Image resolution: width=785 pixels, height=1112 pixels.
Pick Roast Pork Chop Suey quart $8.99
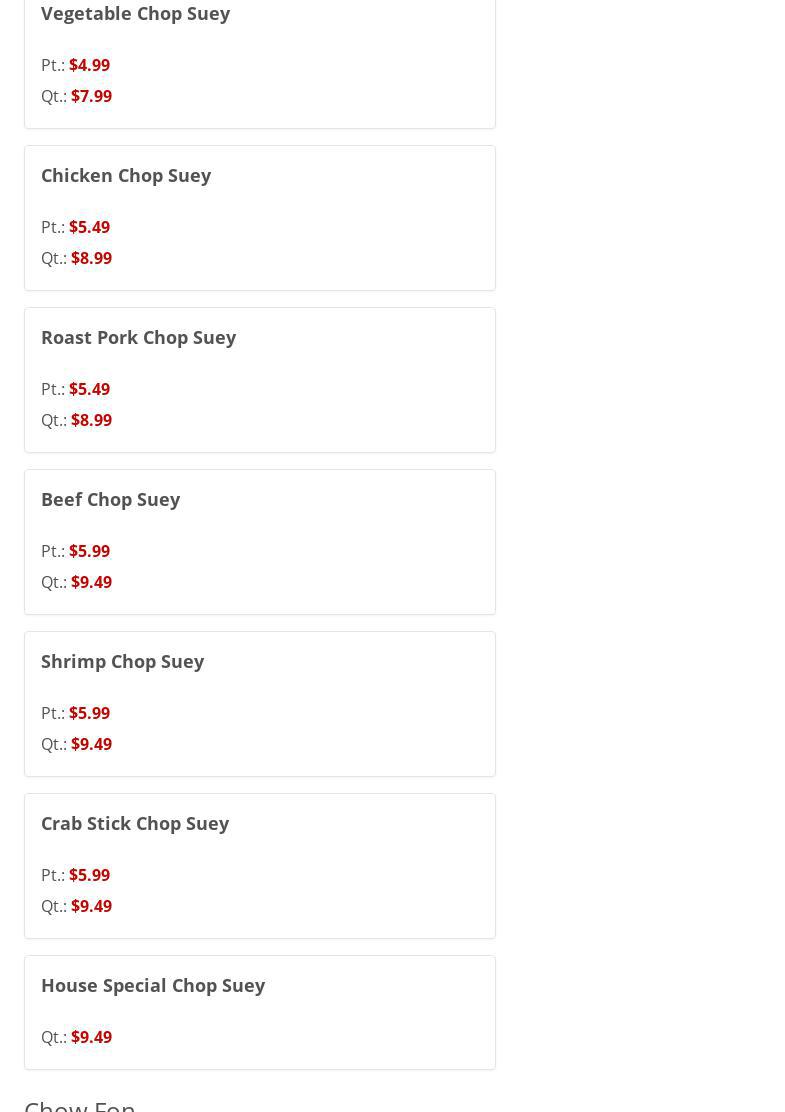(91, 420)
